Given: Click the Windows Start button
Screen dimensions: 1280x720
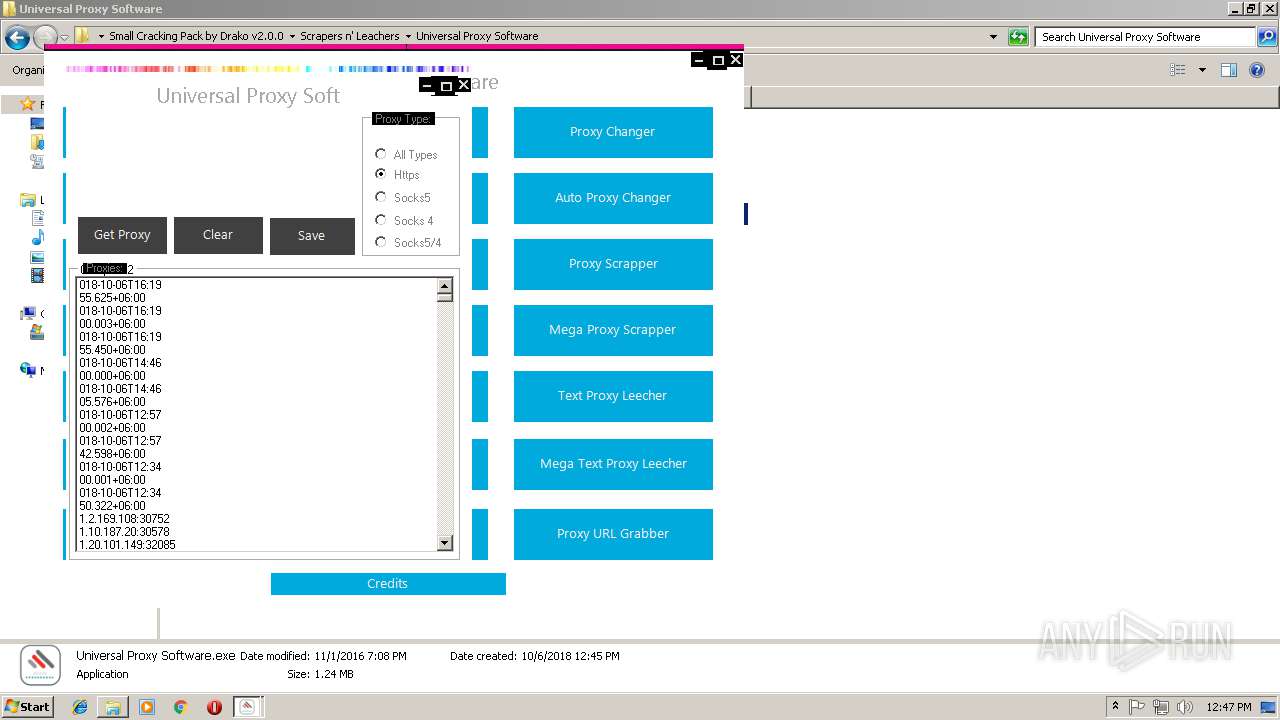Looking at the screenshot, I should [27, 707].
